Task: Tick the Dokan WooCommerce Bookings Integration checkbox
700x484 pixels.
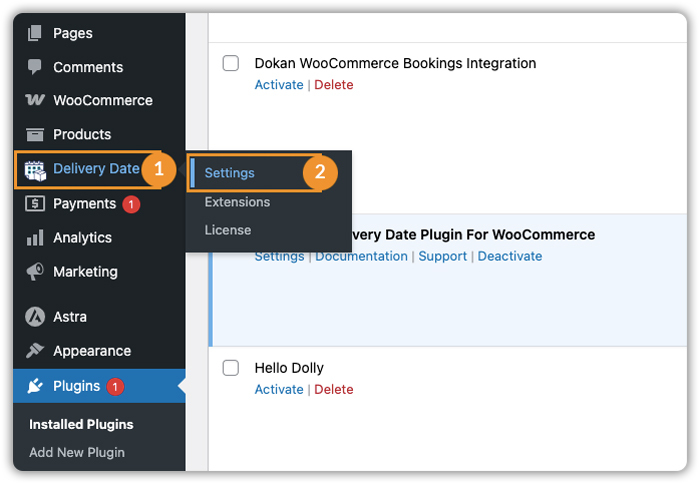Action: tap(231, 63)
